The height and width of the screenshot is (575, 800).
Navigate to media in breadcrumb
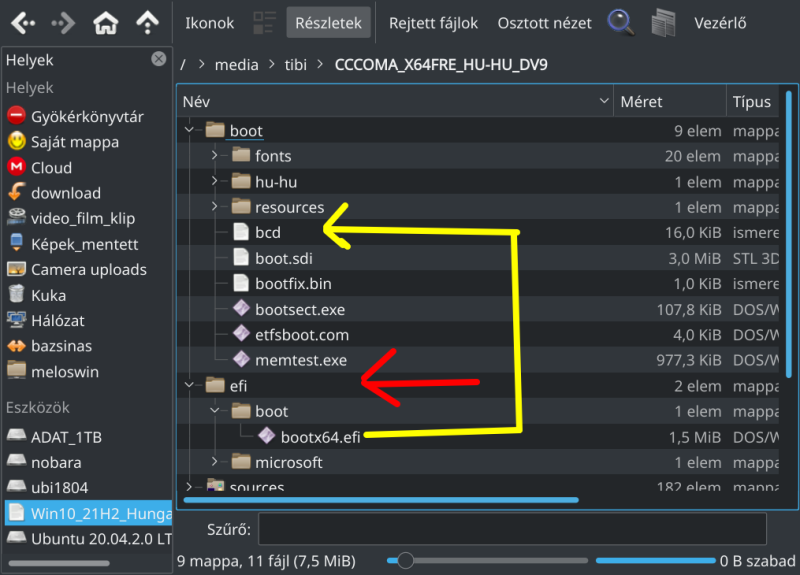click(236, 65)
